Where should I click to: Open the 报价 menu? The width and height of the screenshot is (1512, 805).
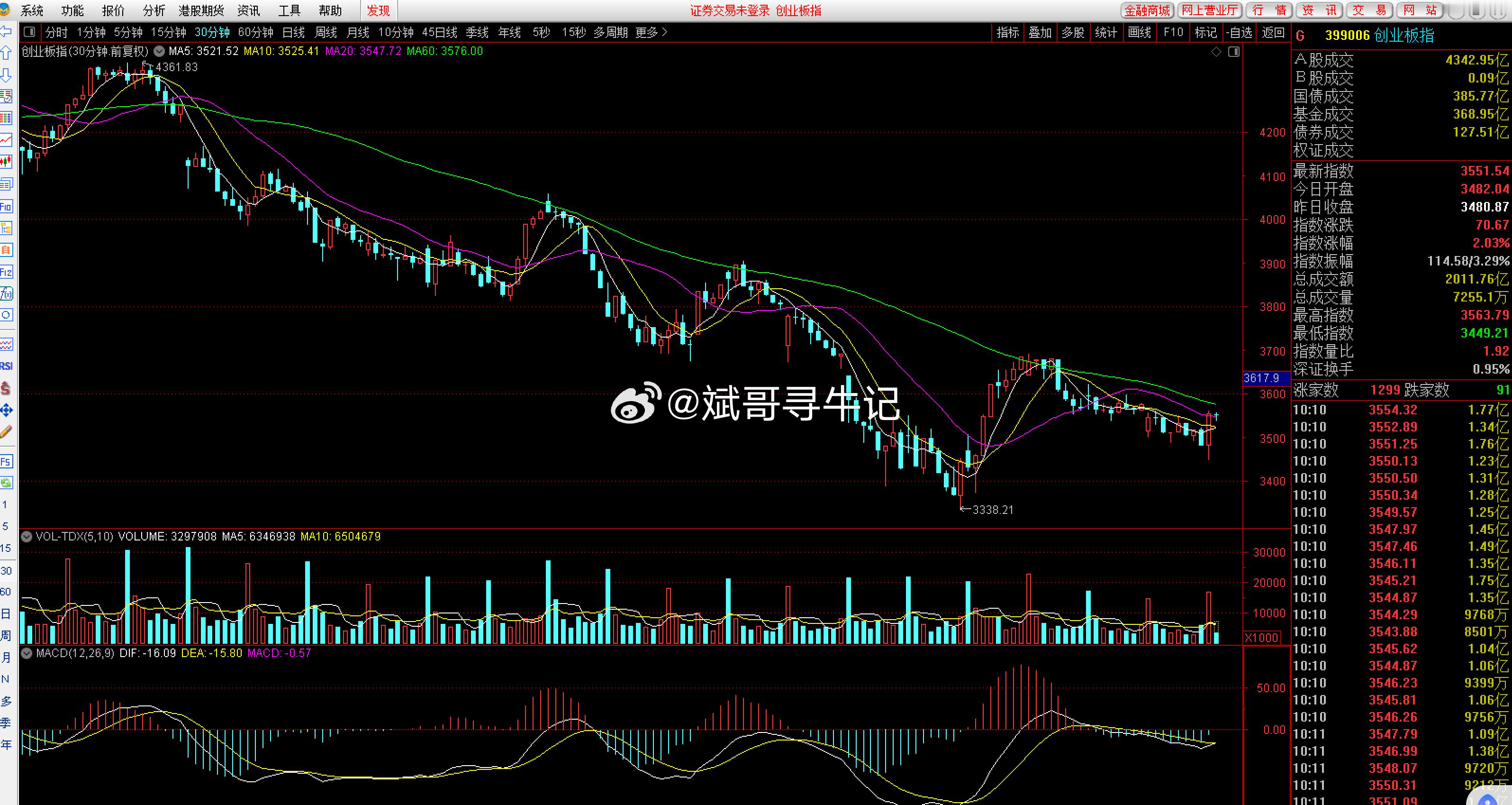click(x=113, y=10)
